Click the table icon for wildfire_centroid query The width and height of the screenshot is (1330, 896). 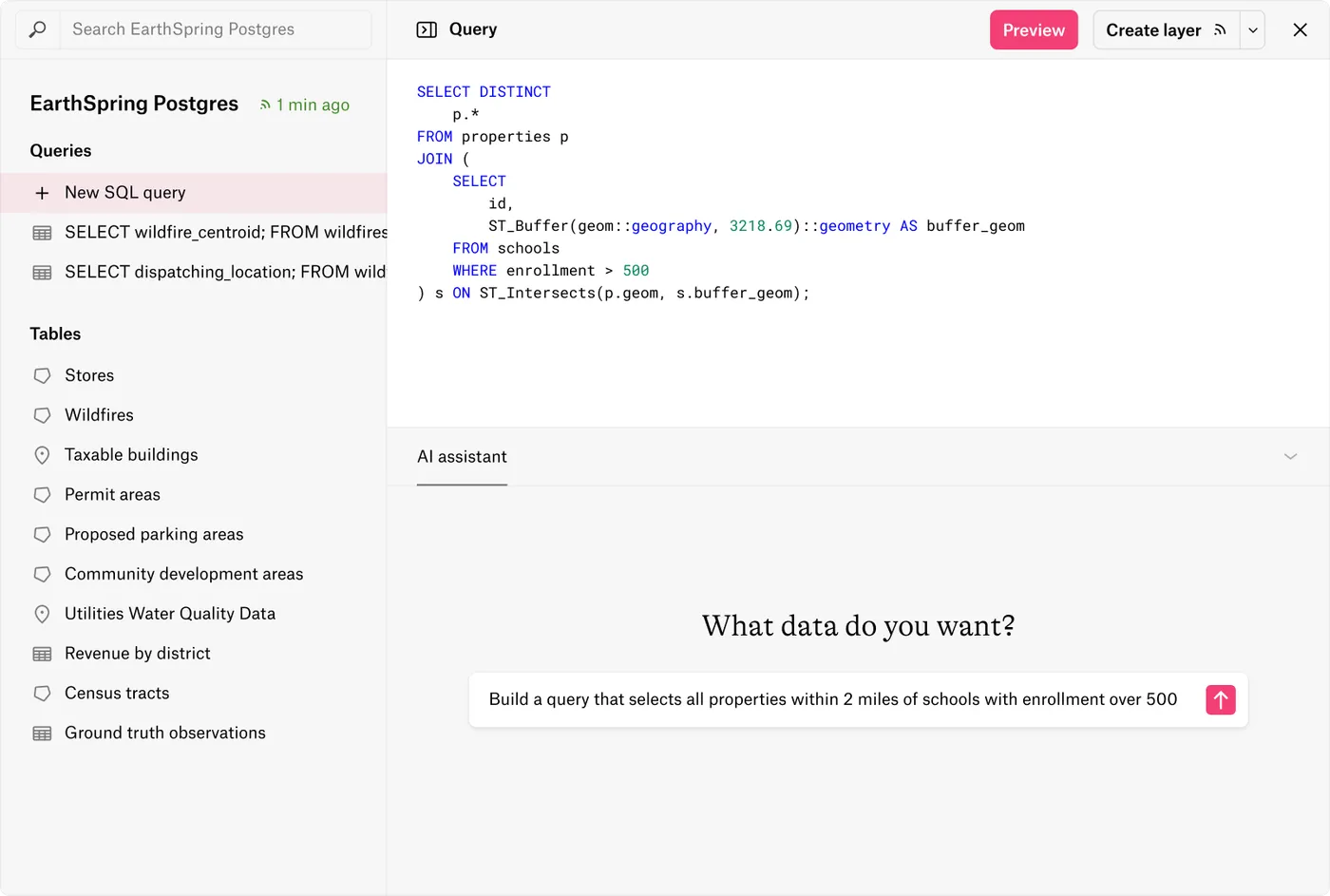(x=42, y=233)
